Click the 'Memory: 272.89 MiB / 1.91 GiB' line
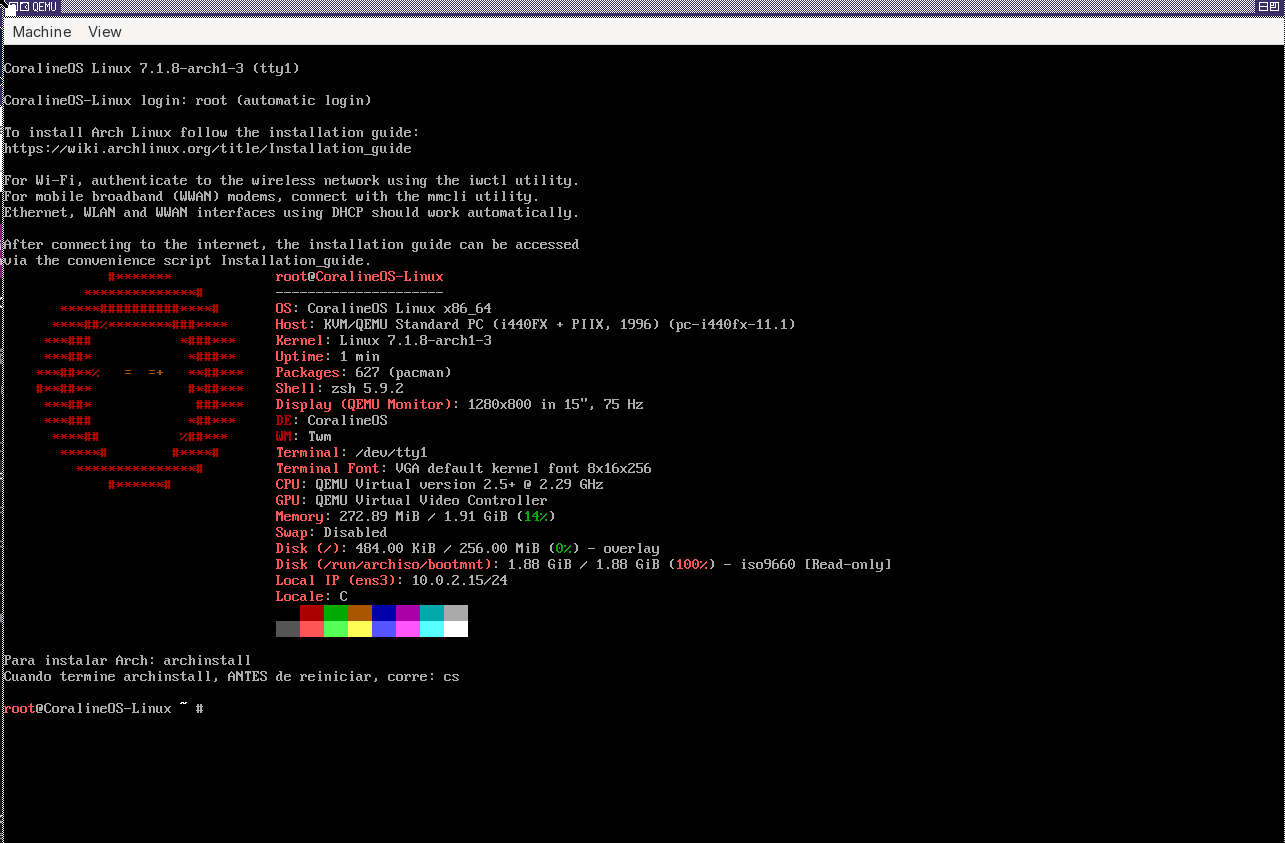 (x=416, y=516)
